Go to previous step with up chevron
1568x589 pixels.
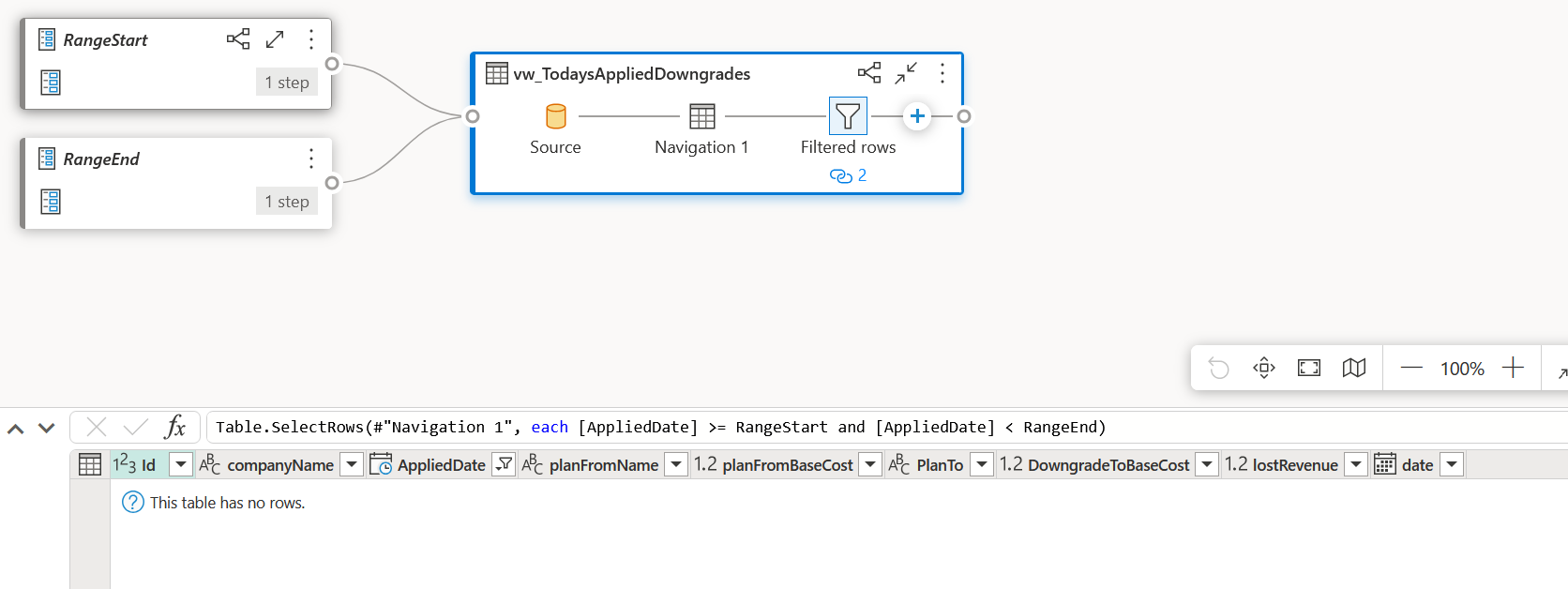tap(16, 429)
